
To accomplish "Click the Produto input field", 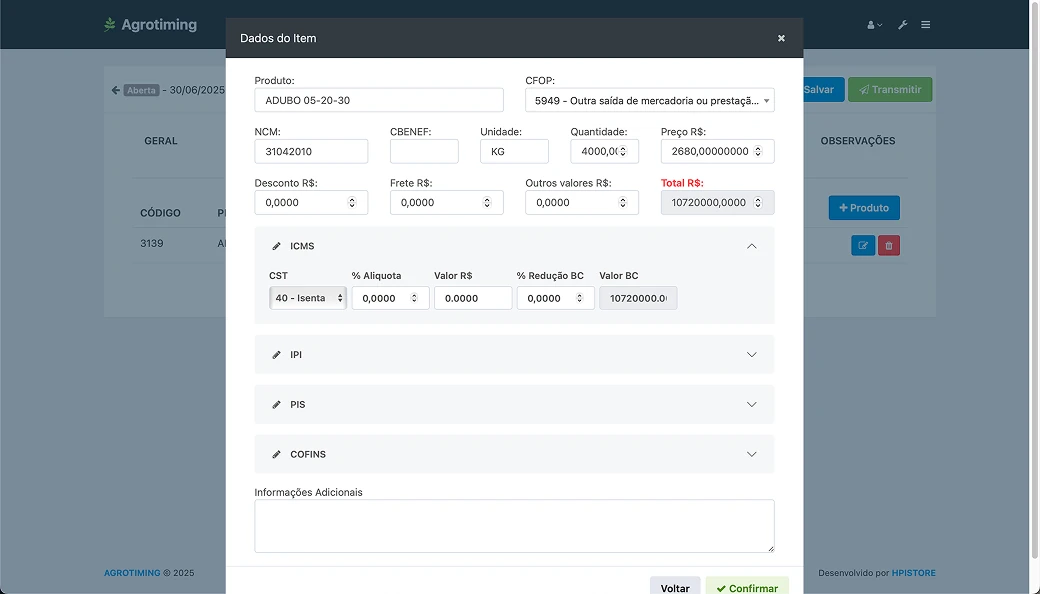I will click(x=379, y=101).
